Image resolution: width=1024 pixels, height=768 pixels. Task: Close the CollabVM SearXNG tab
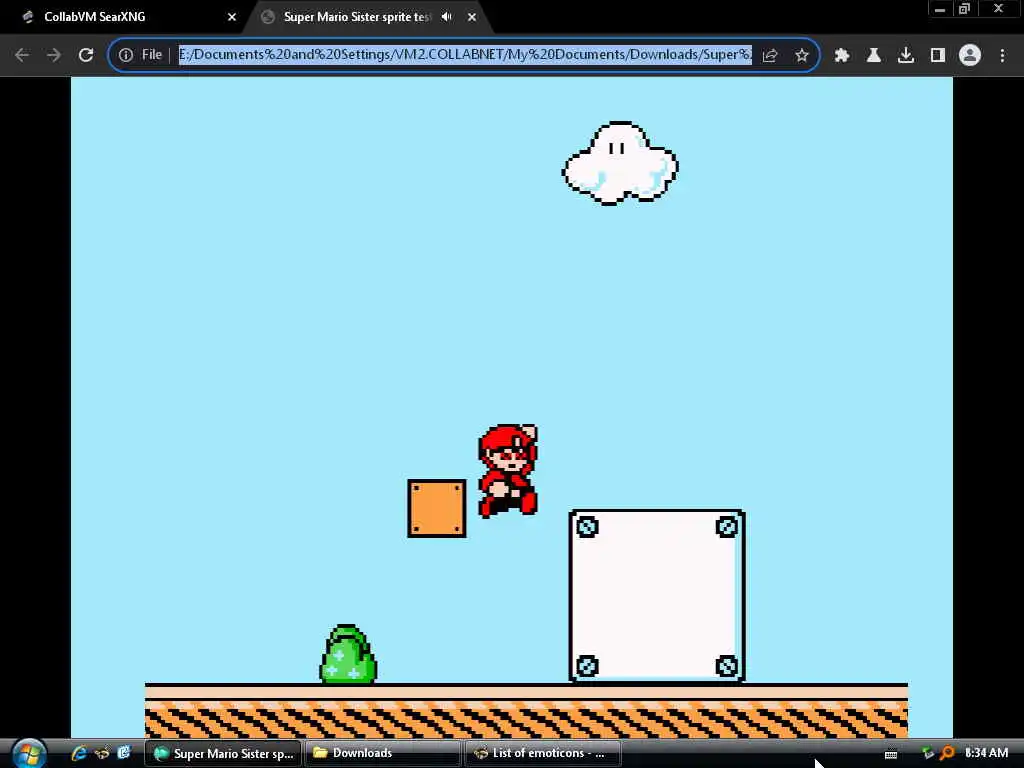(232, 17)
